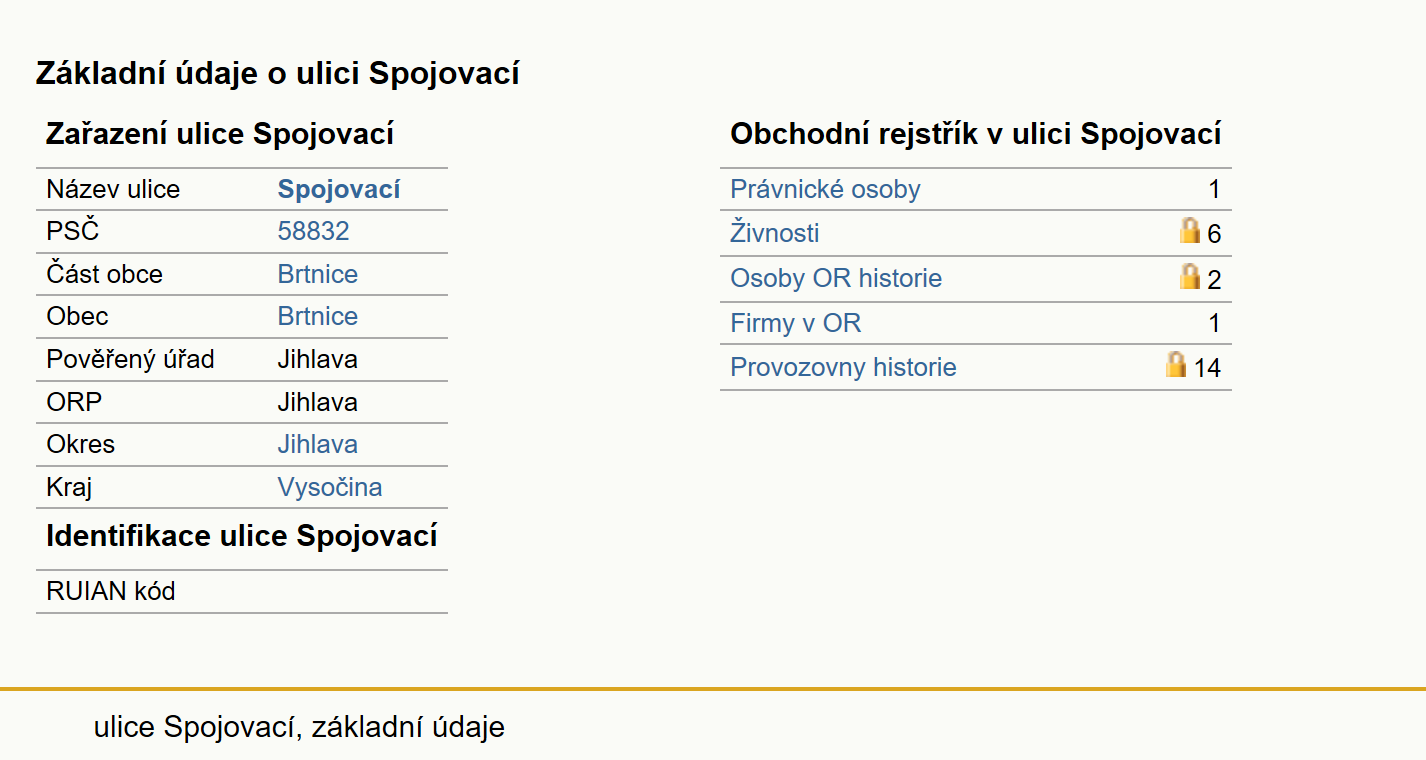1426x760 pixels.
Task: View the Provozovny historie link
Action: click(x=843, y=367)
